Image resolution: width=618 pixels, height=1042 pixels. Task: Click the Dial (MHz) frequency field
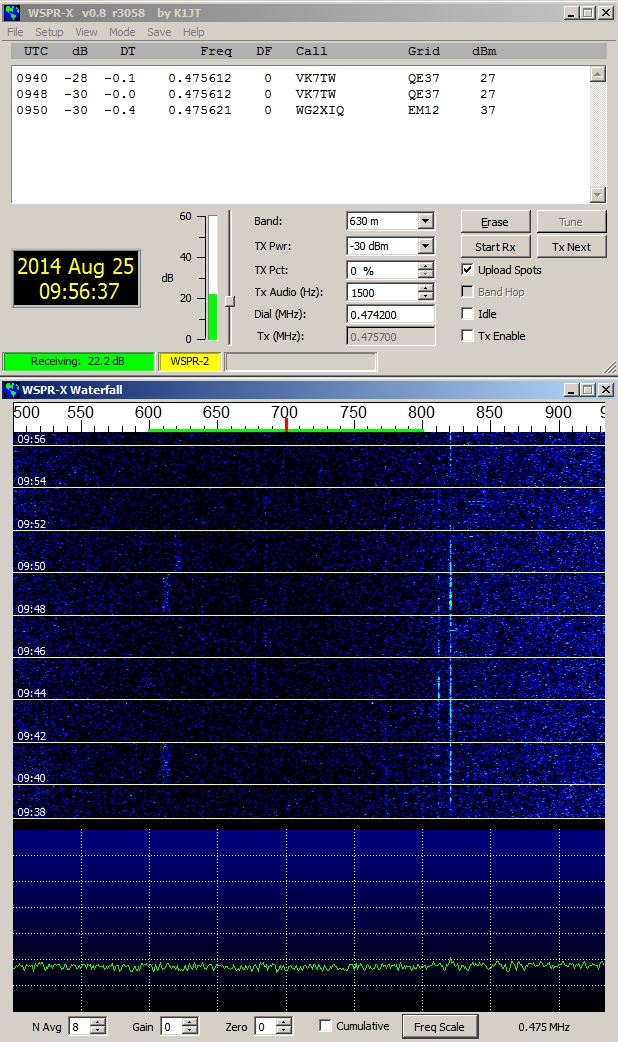pyautogui.click(x=390, y=314)
